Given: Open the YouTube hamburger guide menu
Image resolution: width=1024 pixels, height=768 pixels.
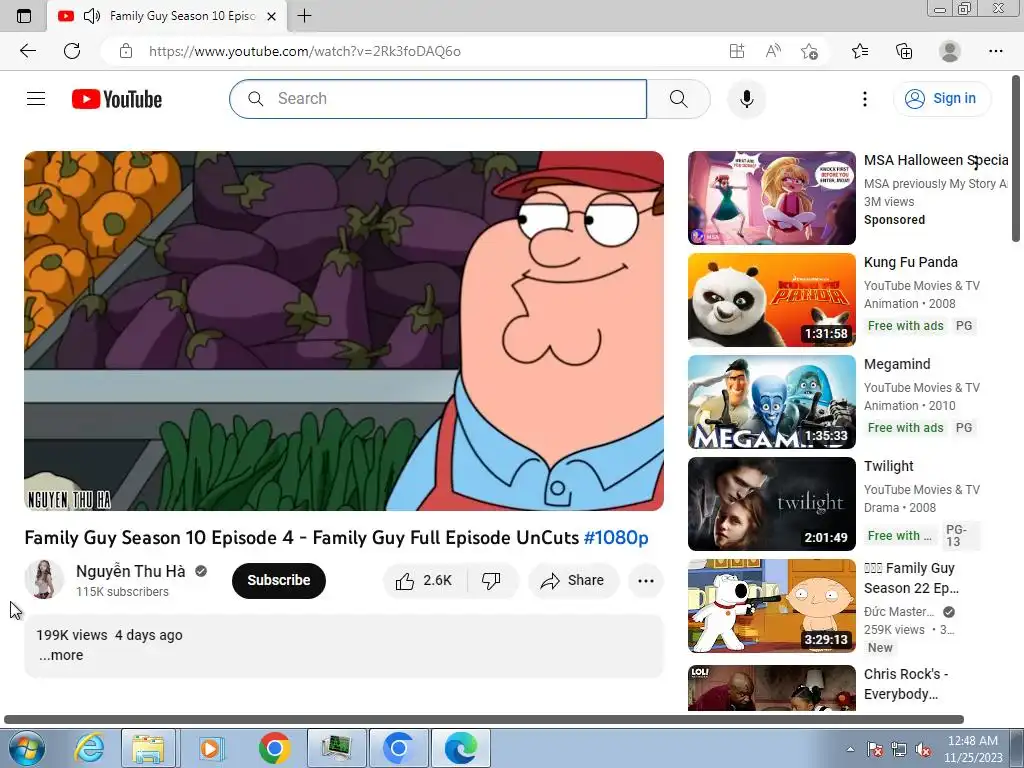Looking at the screenshot, I should coord(36,99).
